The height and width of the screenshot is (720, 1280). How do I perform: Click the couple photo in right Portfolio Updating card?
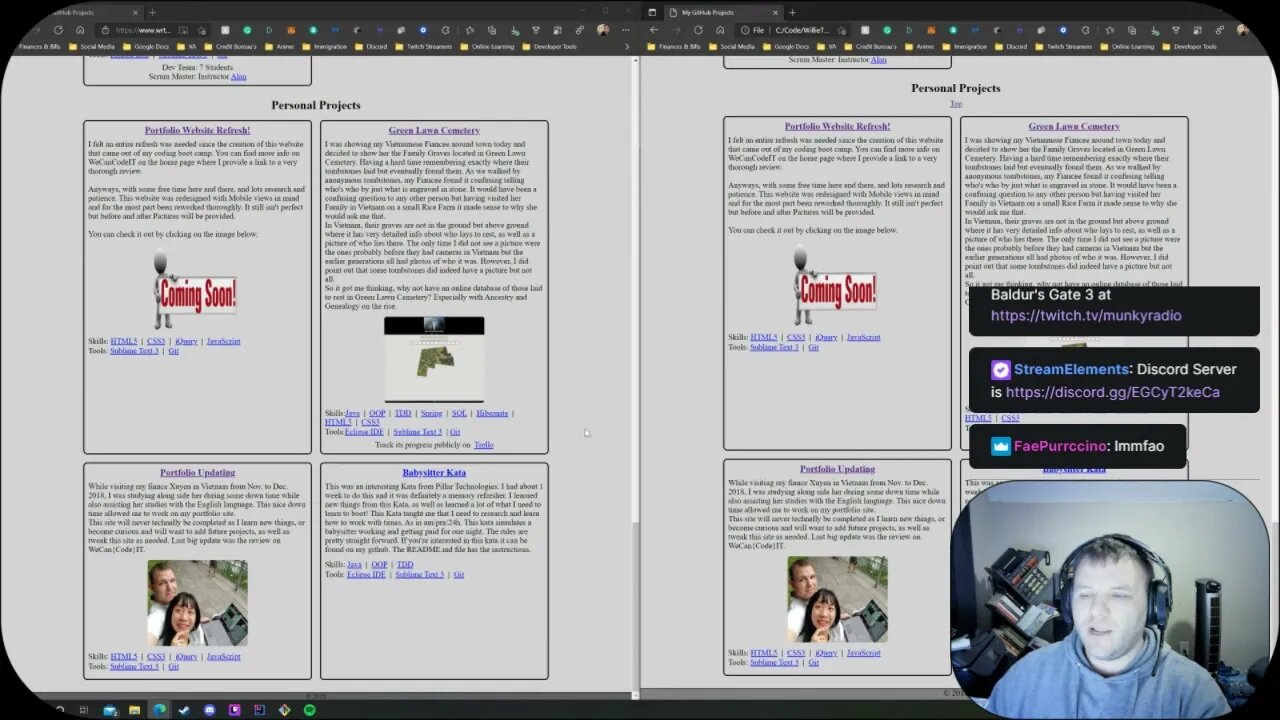click(837, 599)
